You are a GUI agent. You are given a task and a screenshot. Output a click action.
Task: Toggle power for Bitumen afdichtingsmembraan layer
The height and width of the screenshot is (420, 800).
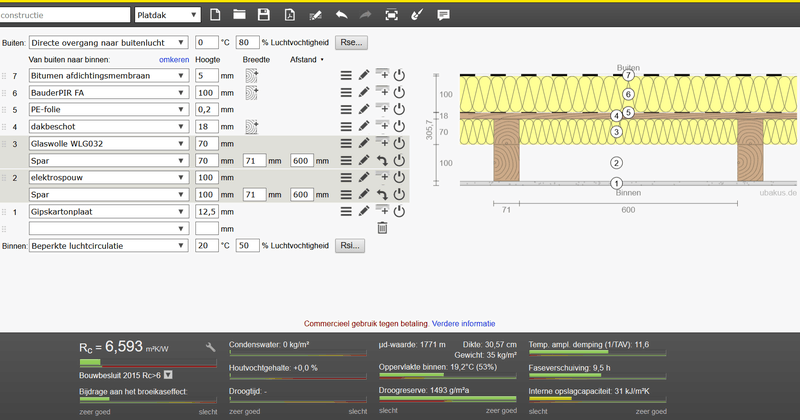(x=399, y=76)
